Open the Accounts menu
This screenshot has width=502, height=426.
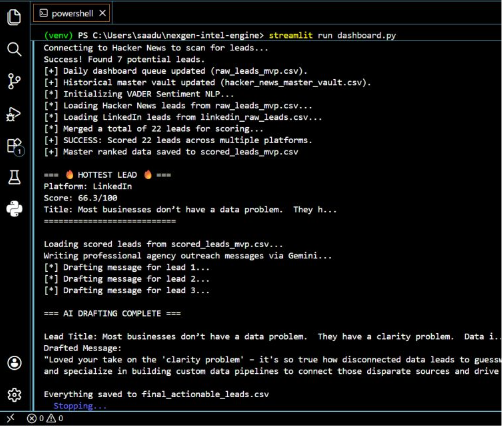tap(15, 363)
